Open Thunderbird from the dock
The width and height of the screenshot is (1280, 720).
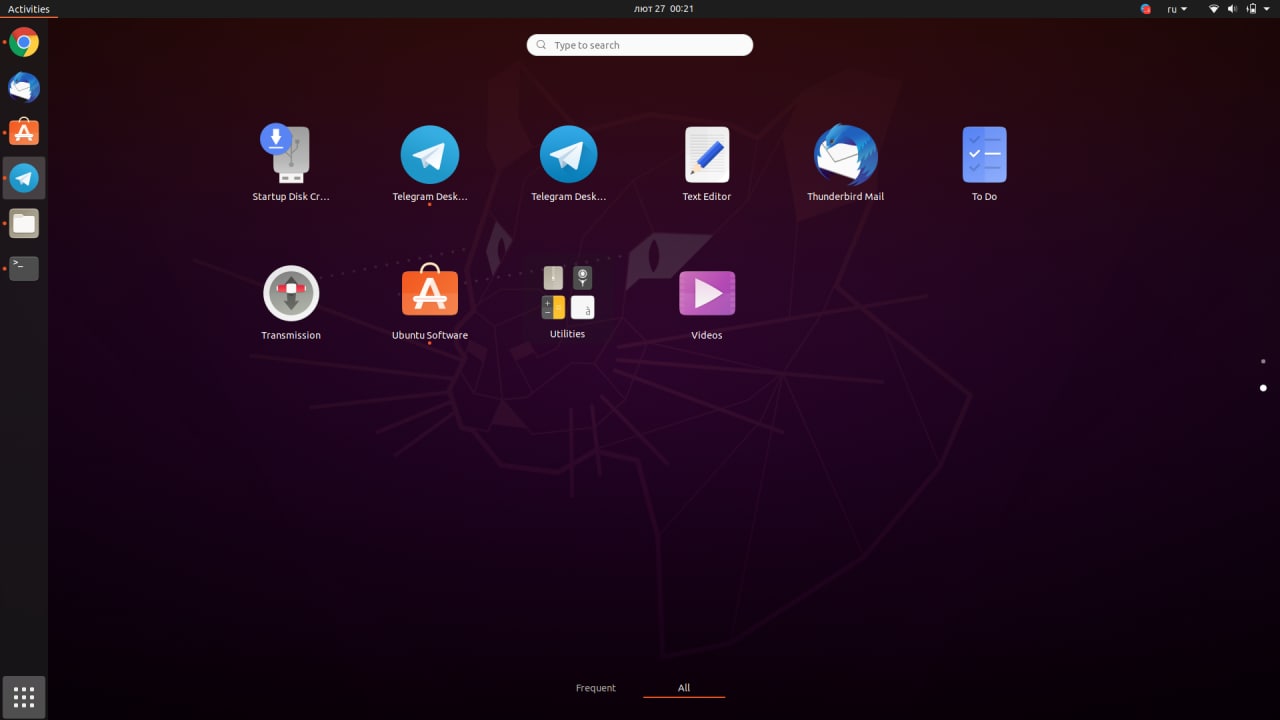click(x=24, y=88)
